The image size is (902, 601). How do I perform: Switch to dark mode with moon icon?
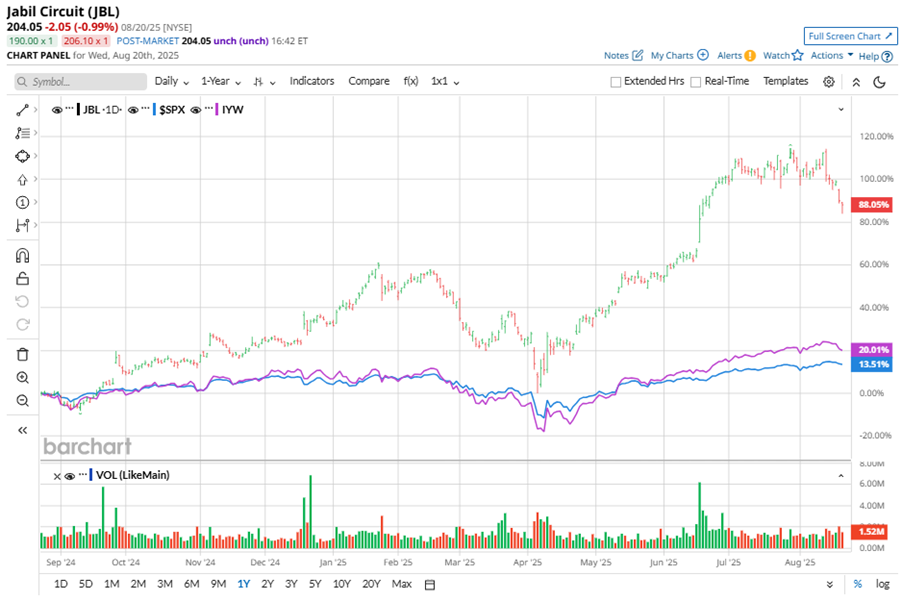[x=879, y=82]
